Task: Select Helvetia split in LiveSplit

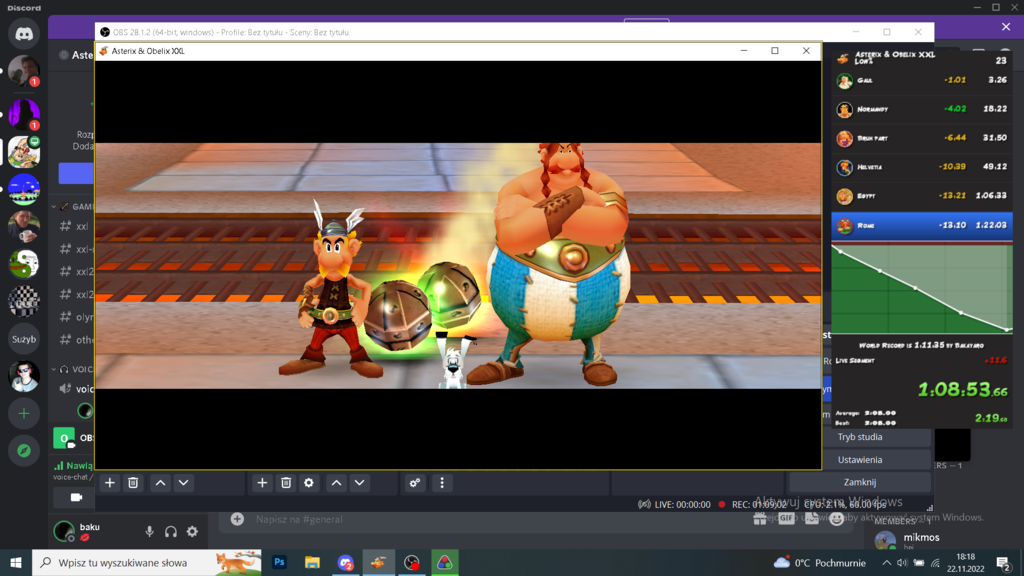Action: tap(922, 167)
